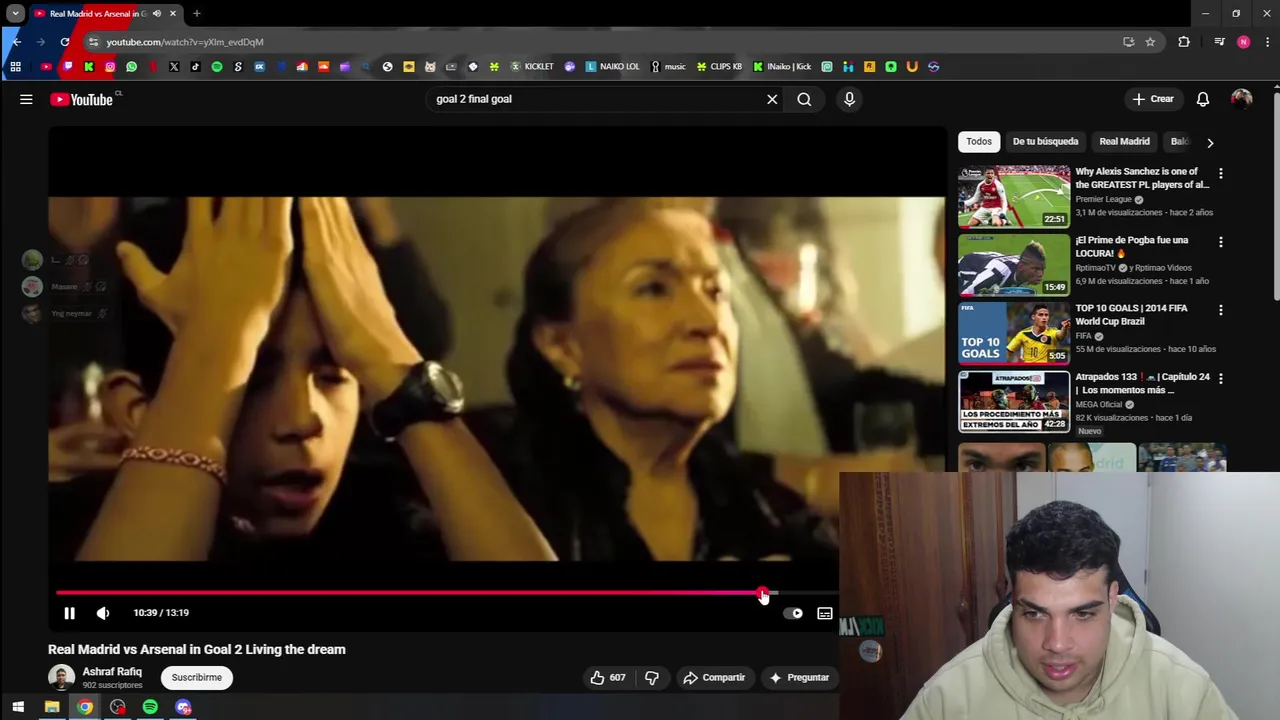
Task: Like the video with 607 likes
Action: (x=607, y=677)
